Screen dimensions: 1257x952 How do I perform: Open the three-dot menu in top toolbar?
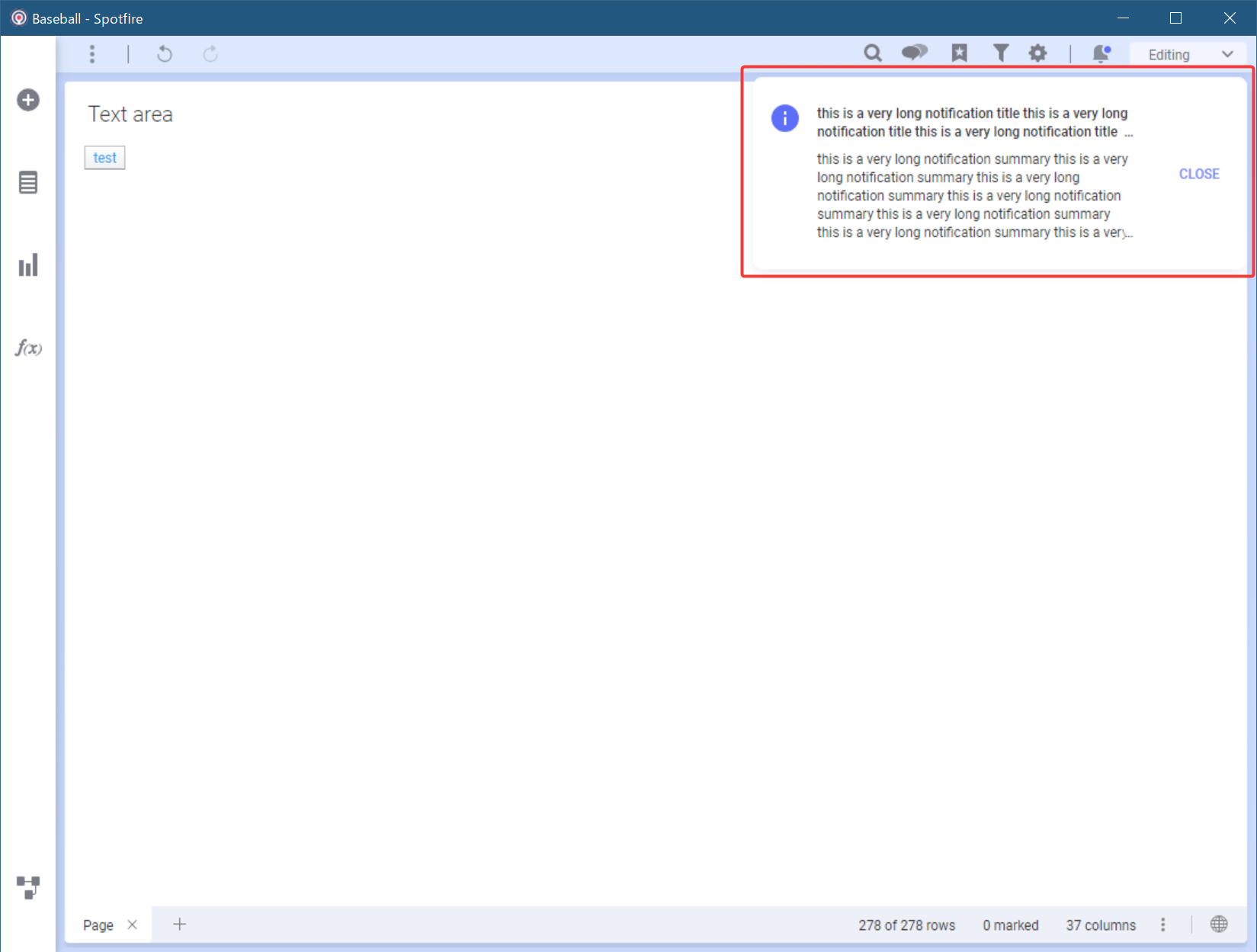click(x=92, y=54)
